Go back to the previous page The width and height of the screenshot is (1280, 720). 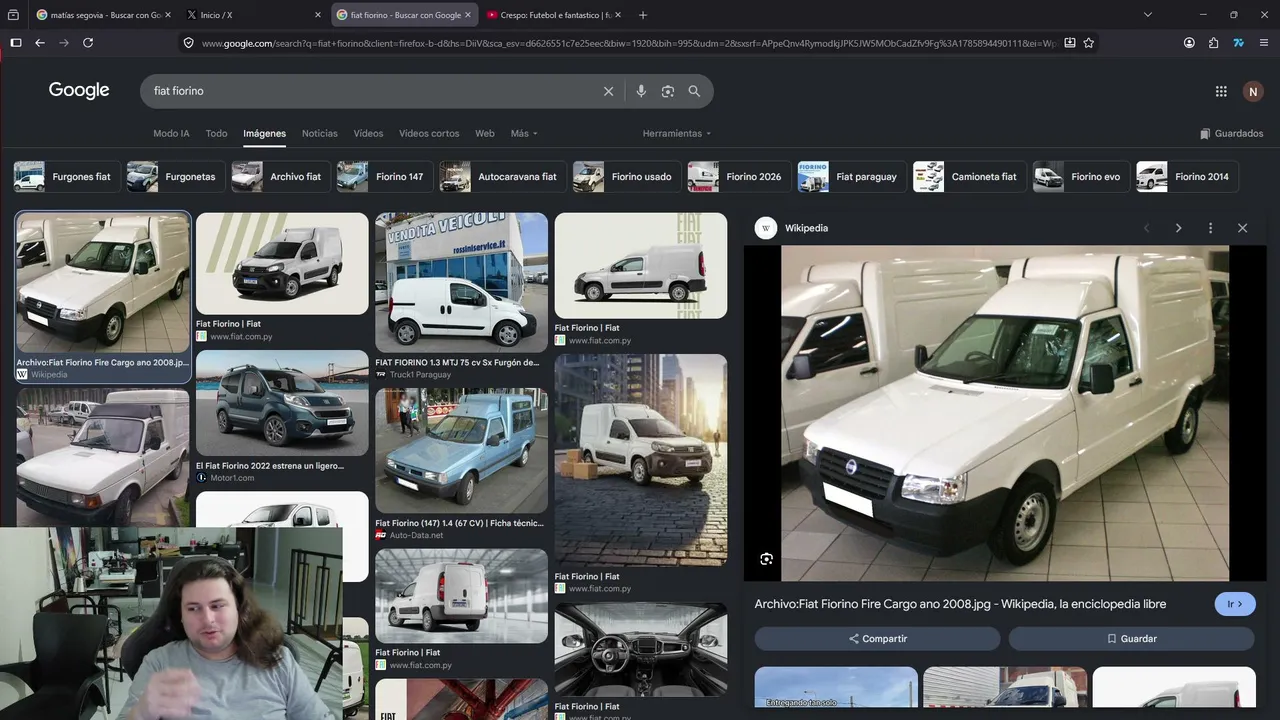(x=40, y=43)
